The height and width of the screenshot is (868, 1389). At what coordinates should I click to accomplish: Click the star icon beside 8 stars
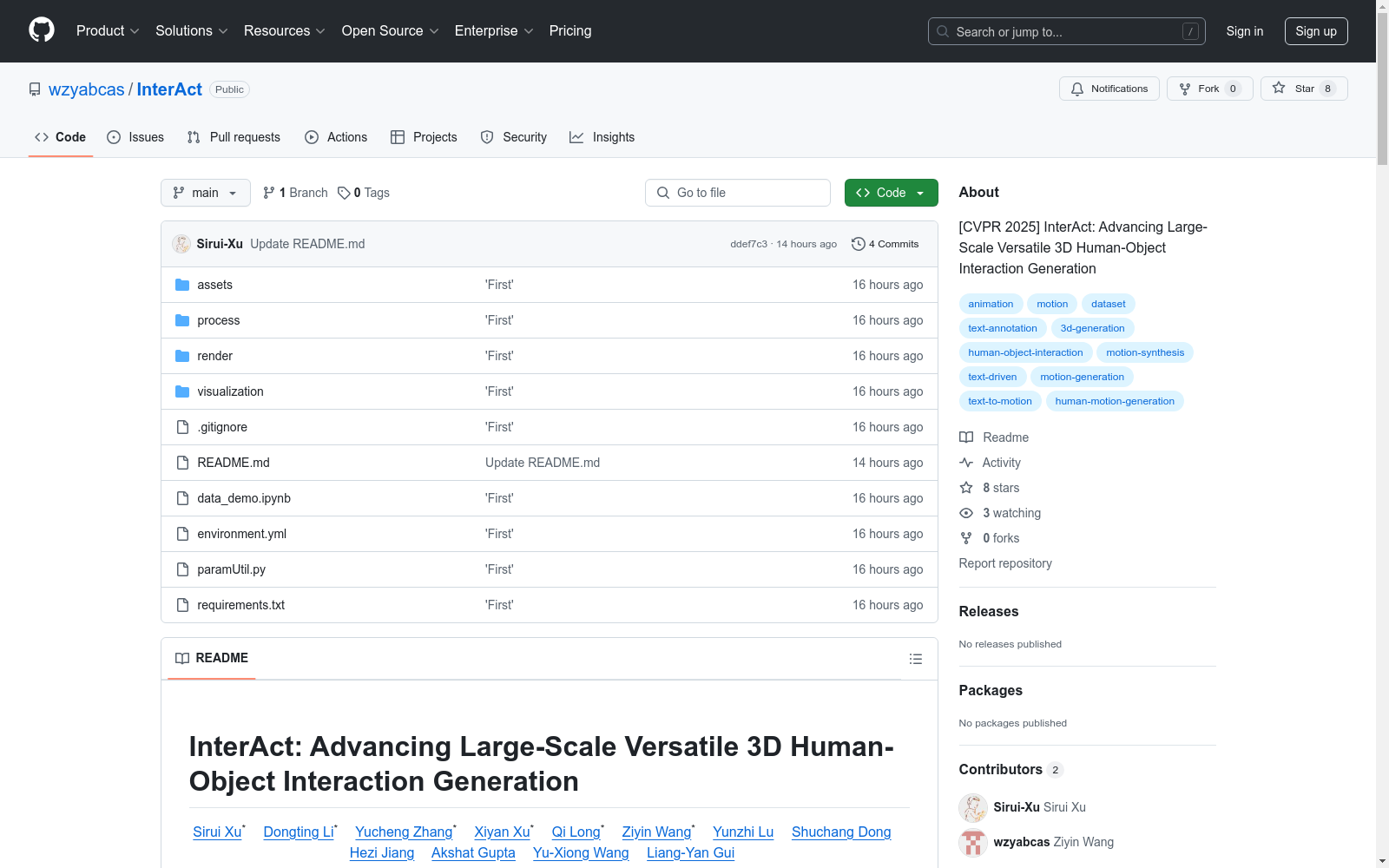966,488
